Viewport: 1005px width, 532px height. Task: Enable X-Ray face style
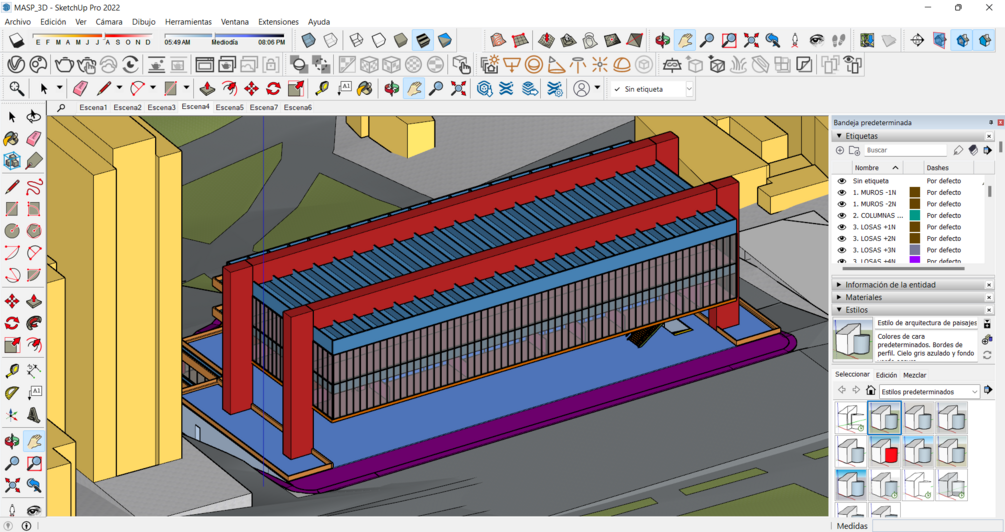pyautogui.click(x=308, y=40)
